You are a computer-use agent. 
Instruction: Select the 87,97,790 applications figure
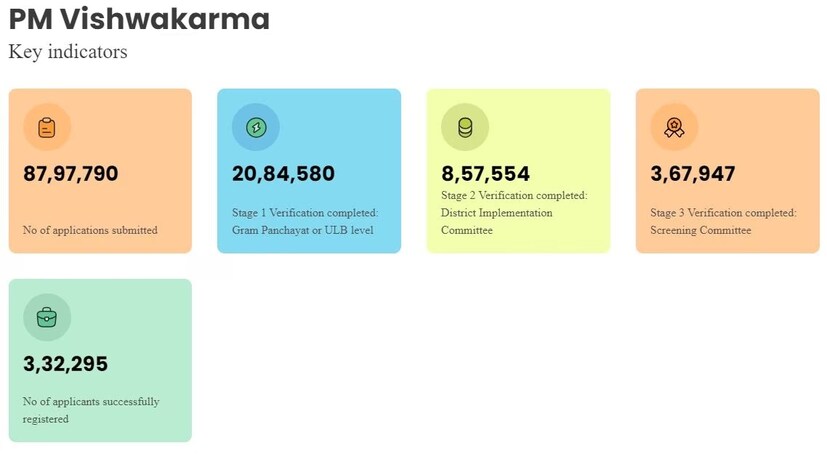click(71, 174)
